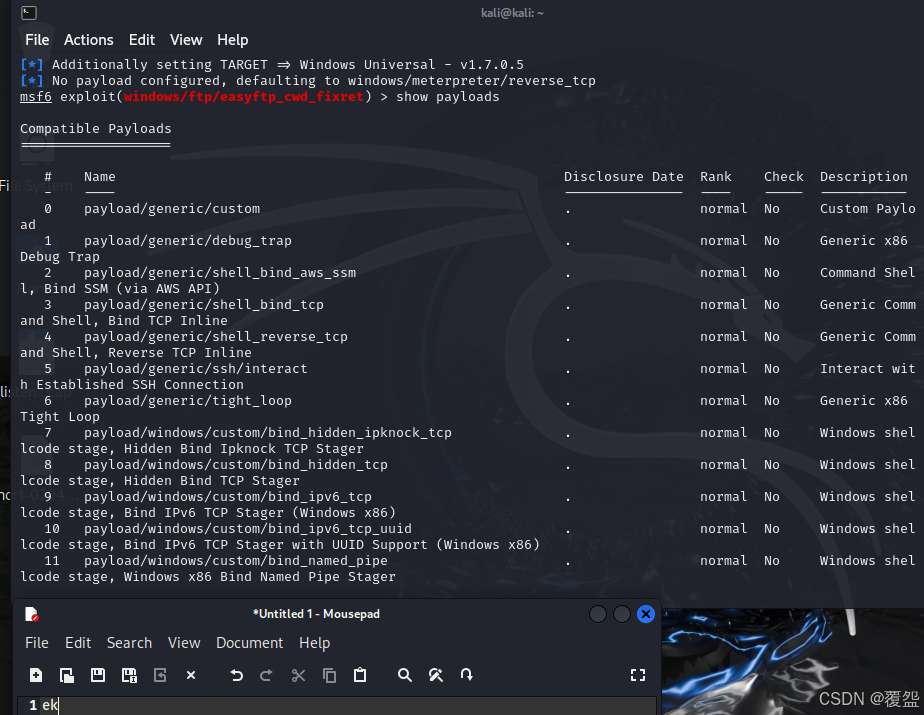Open the Mousepad Search menu
This screenshot has height=715, width=924.
point(129,642)
